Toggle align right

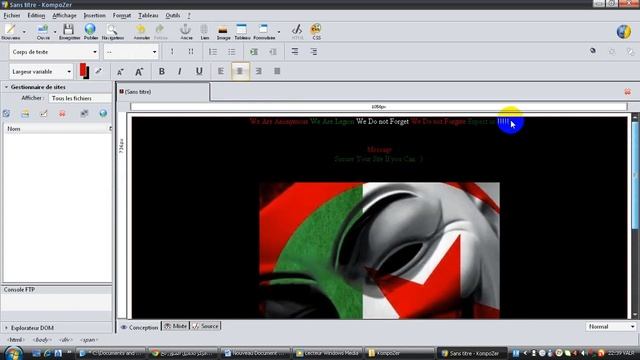pyautogui.click(x=258, y=71)
